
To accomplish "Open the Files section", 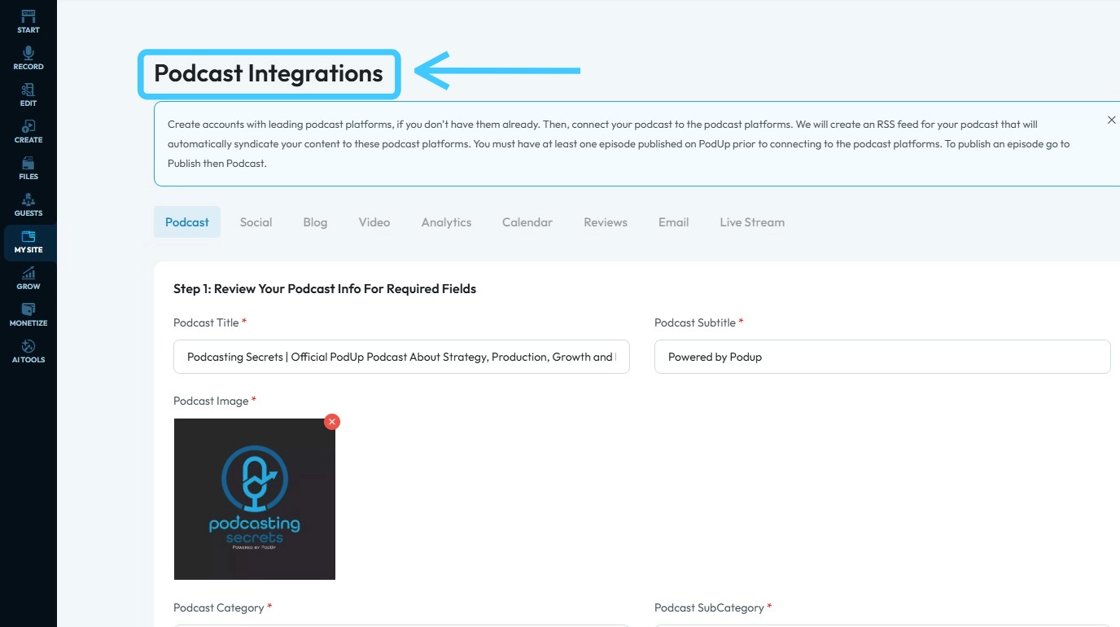I will coord(28,168).
